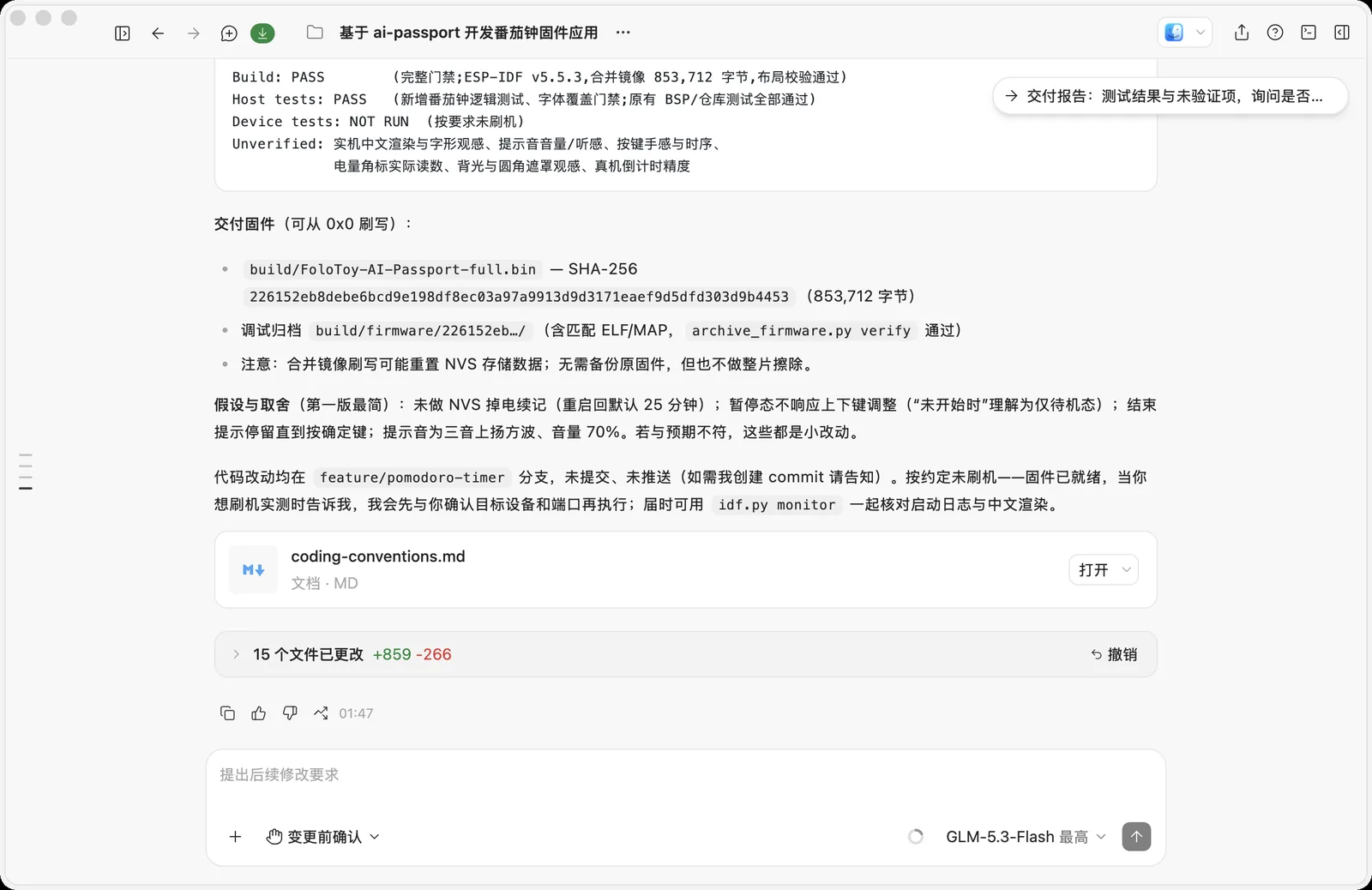Open the 变更前确认 approval mode dropdown
Viewport: 1372px width, 890px height.
pos(323,837)
